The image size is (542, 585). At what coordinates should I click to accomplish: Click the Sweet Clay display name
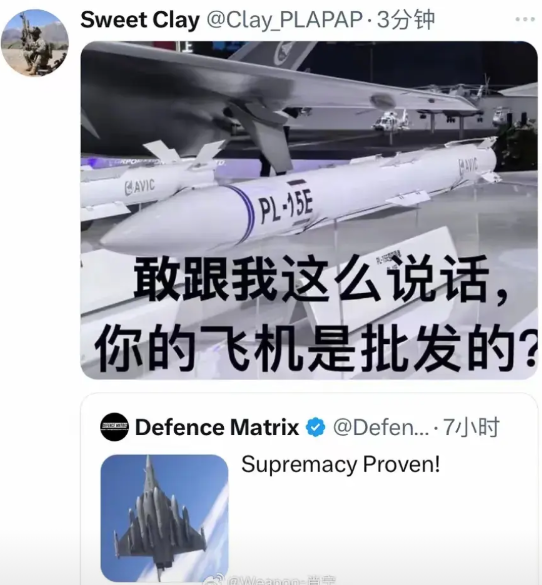[x=140, y=20]
